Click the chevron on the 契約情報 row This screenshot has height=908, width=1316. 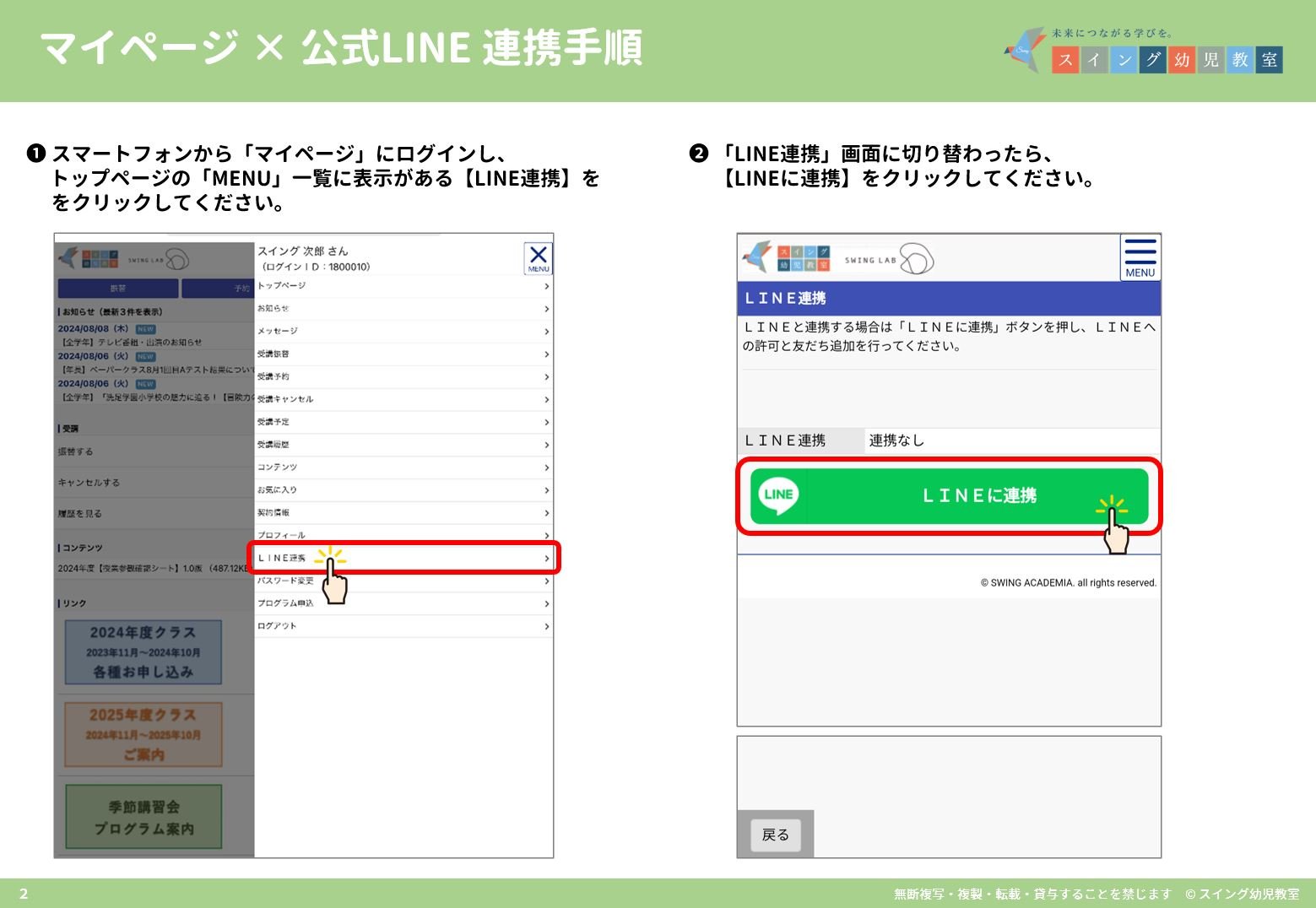(547, 513)
